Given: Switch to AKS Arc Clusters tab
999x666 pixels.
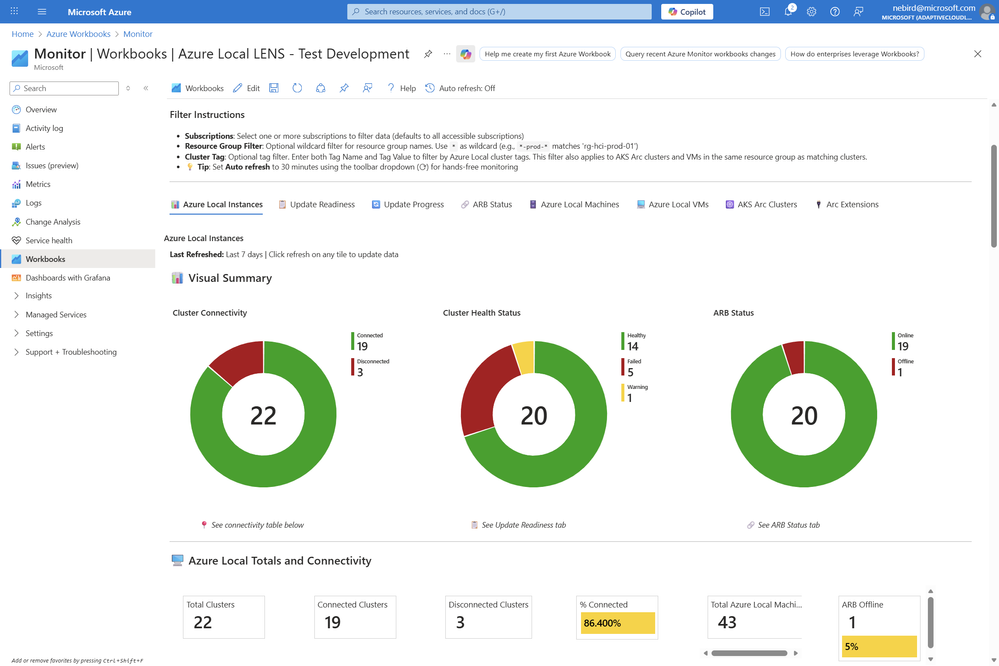Looking at the screenshot, I should (x=761, y=205).
